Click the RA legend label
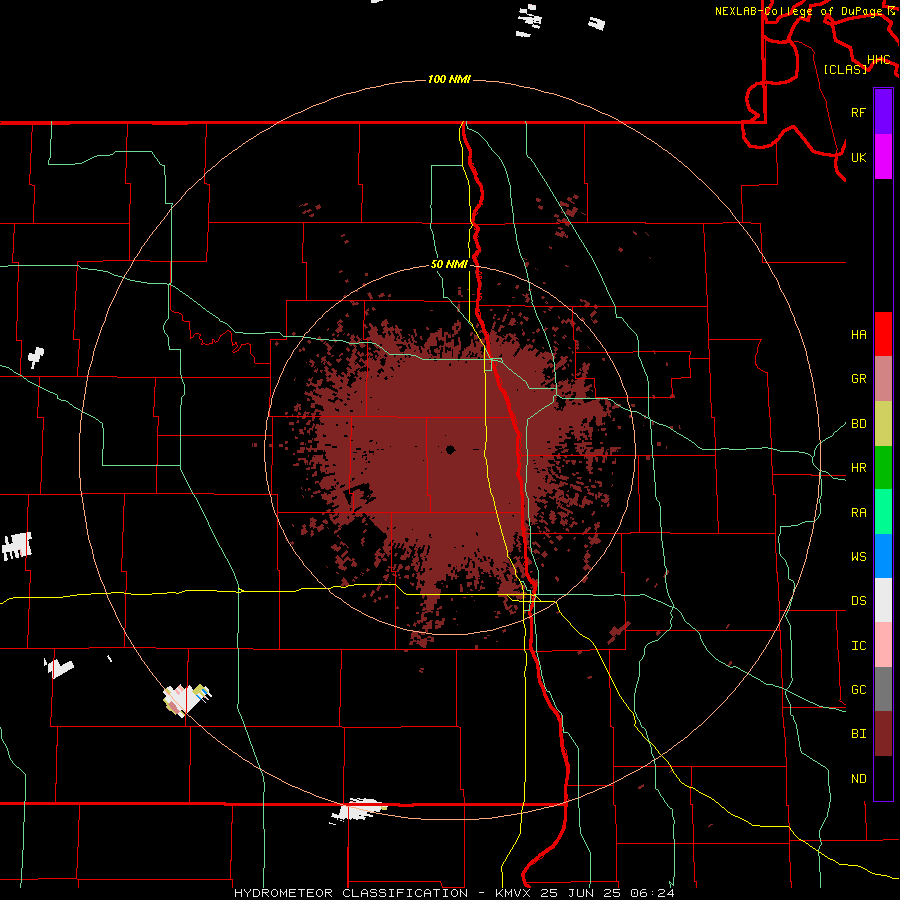This screenshot has height=900, width=900. pyautogui.click(x=858, y=513)
